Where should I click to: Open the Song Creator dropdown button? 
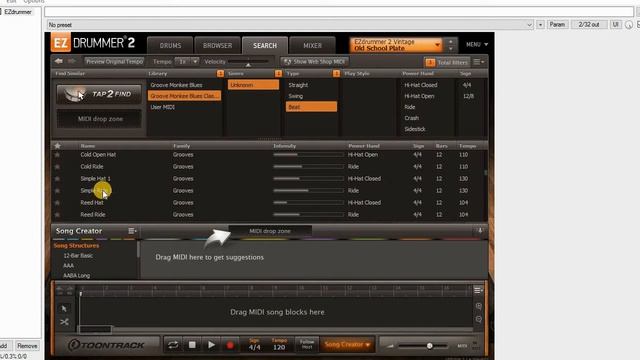(x=347, y=344)
